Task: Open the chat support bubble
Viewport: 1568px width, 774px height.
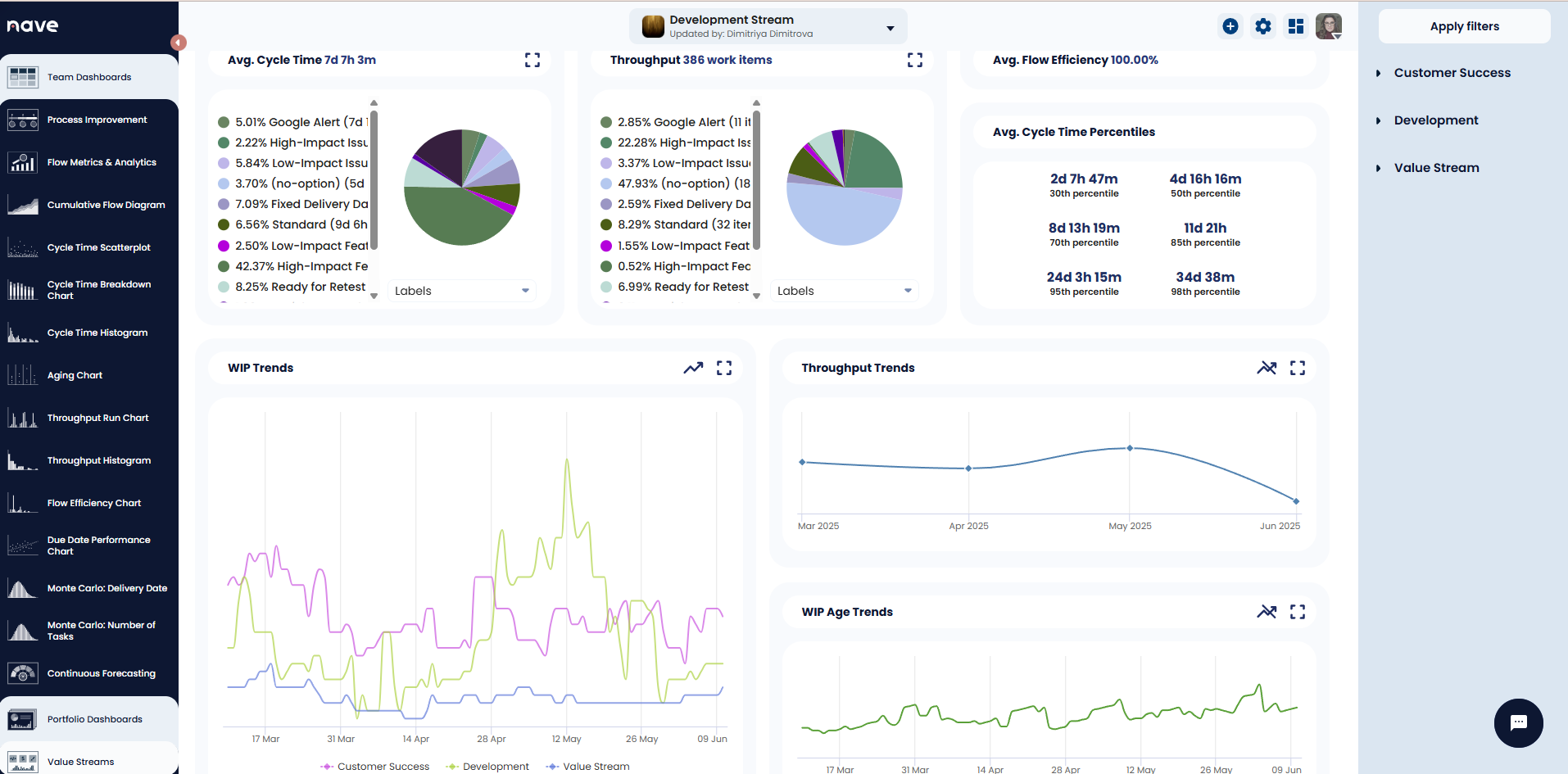Action: click(1518, 722)
